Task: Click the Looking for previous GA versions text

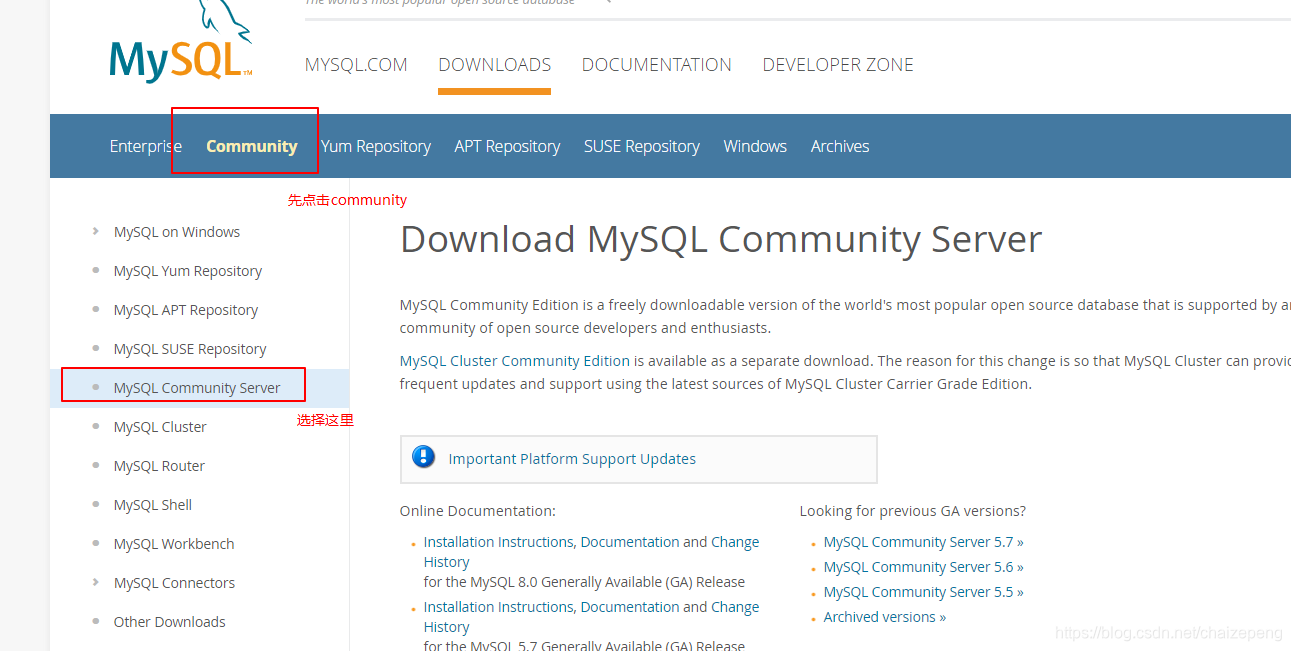Action: click(913, 511)
